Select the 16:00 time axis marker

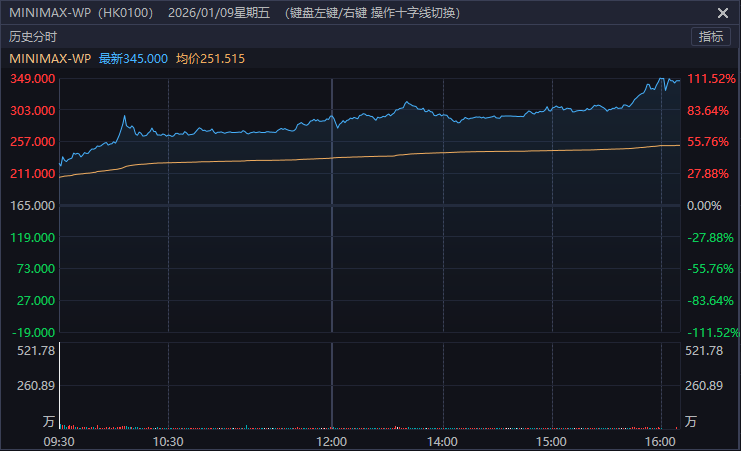tap(661, 441)
